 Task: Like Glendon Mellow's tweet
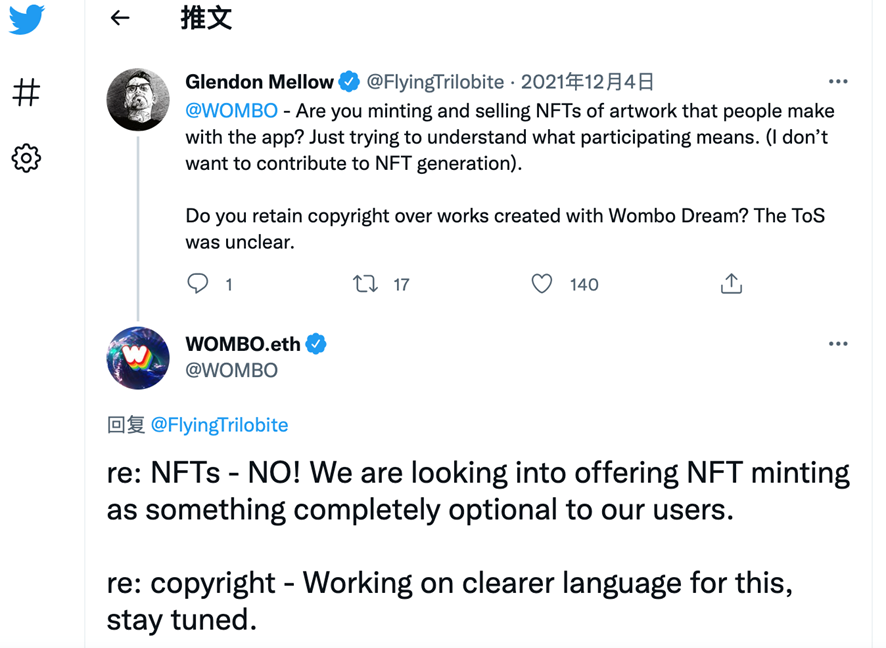coord(542,284)
